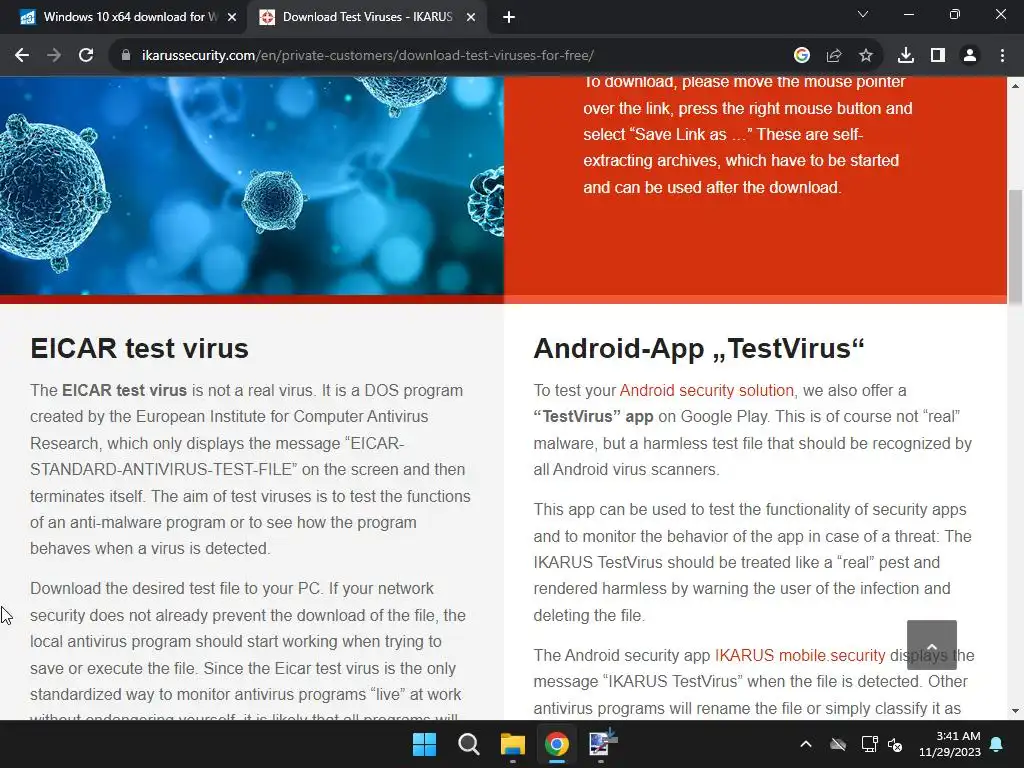Show hidden system tray icons
The image size is (1024, 768).
pyautogui.click(x=806, y=744)
